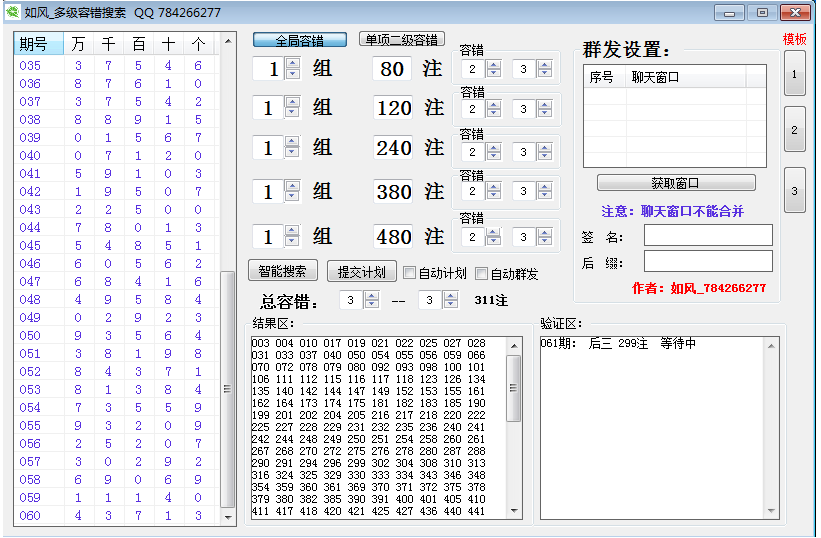Enable the 自动群发 checkbox

[x=481, y=273]
